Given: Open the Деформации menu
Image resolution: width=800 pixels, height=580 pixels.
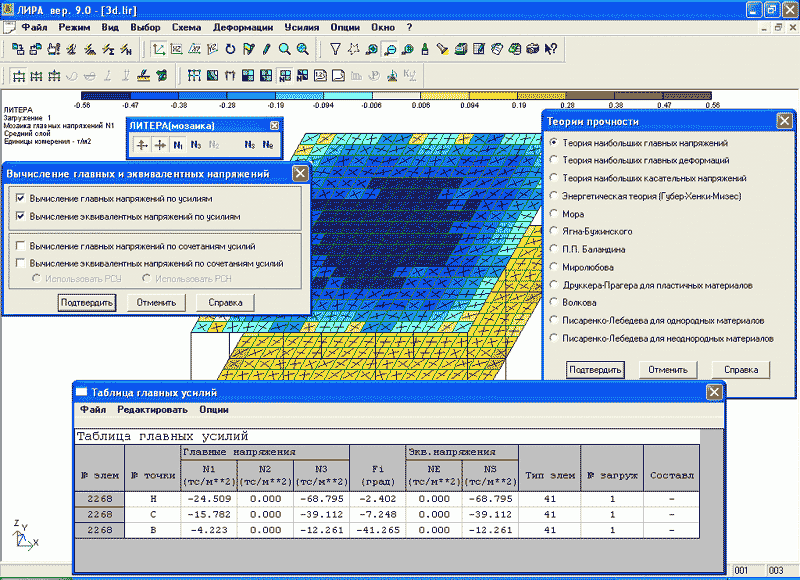Looking at the screenshot, I should [x=242, y=27].
